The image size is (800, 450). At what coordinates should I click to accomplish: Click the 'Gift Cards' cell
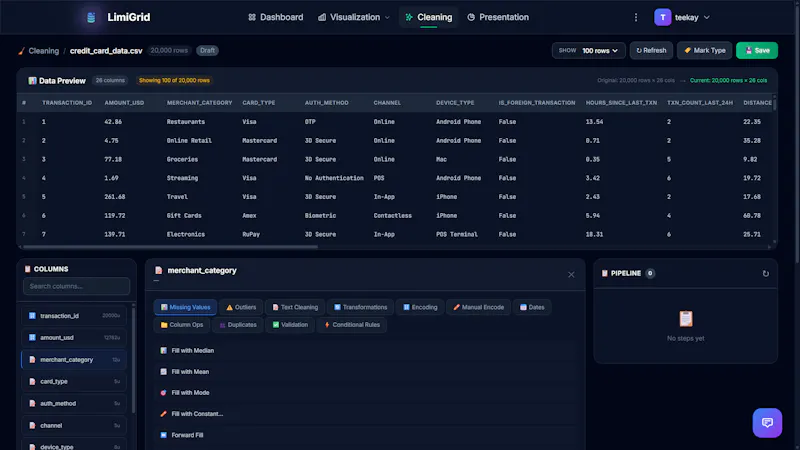[x=184, y=216]
